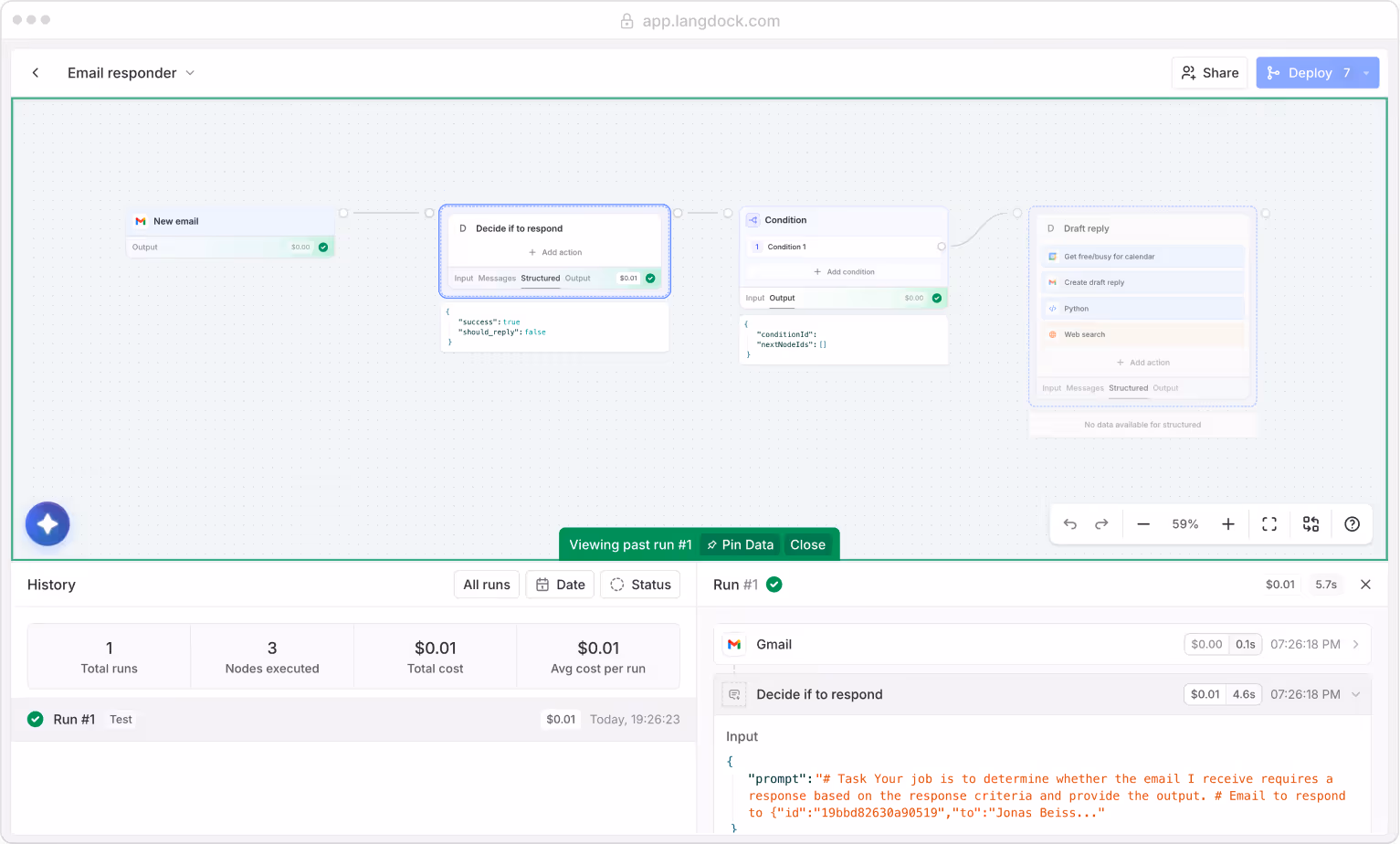The image size is (1400, 844).
Task: Open the Date filter
Action: [x=560, y=585]
